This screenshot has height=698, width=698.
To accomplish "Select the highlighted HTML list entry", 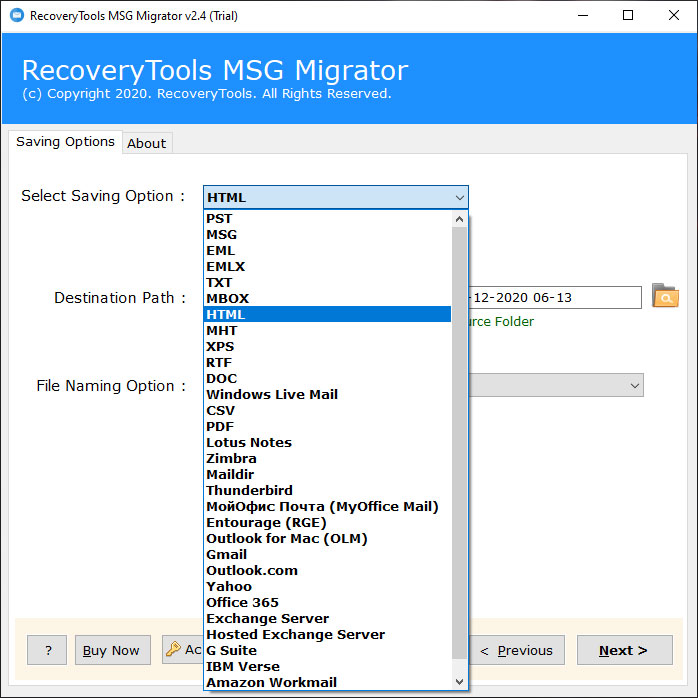I will pyautogui.click(x=327, y=314).
